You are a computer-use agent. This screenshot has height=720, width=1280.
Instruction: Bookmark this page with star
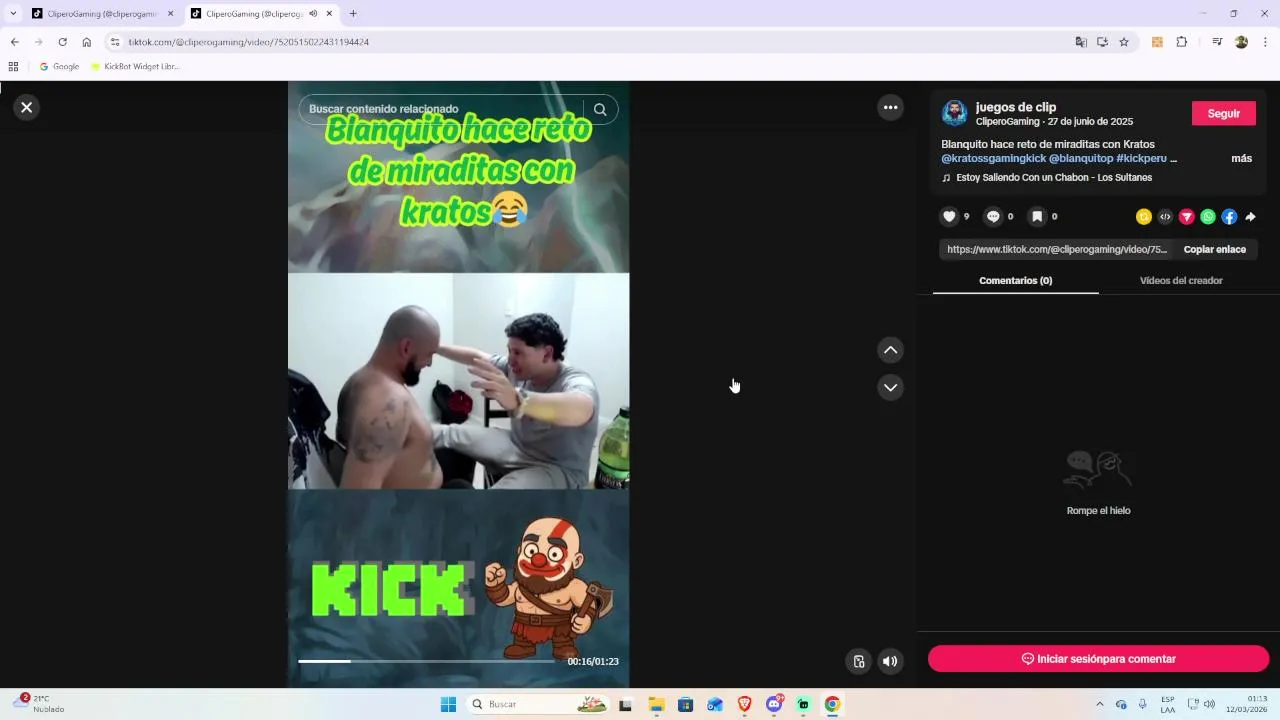tap(1124, 42)
